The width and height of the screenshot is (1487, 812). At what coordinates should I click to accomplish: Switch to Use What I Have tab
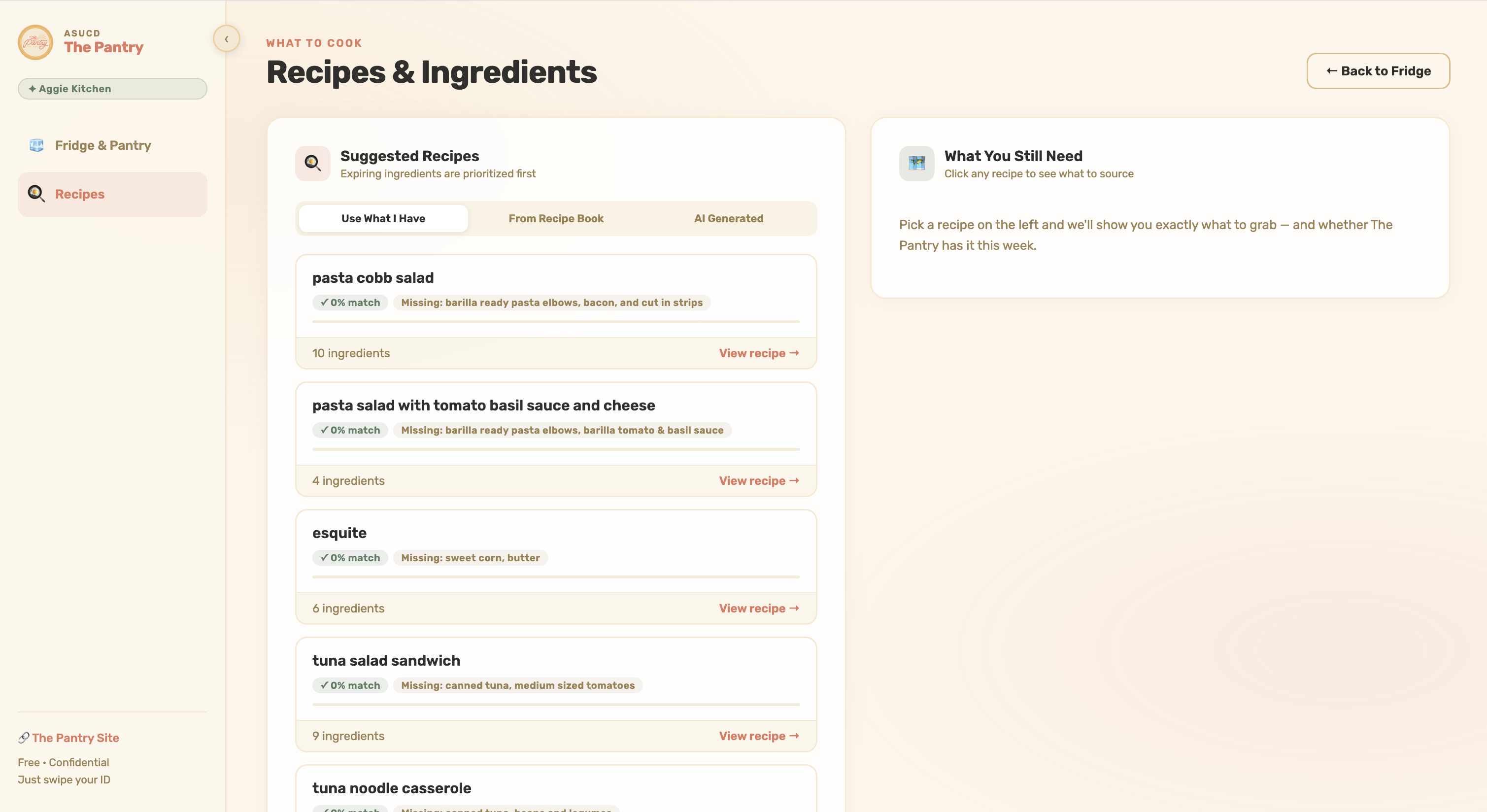point(383,219)
